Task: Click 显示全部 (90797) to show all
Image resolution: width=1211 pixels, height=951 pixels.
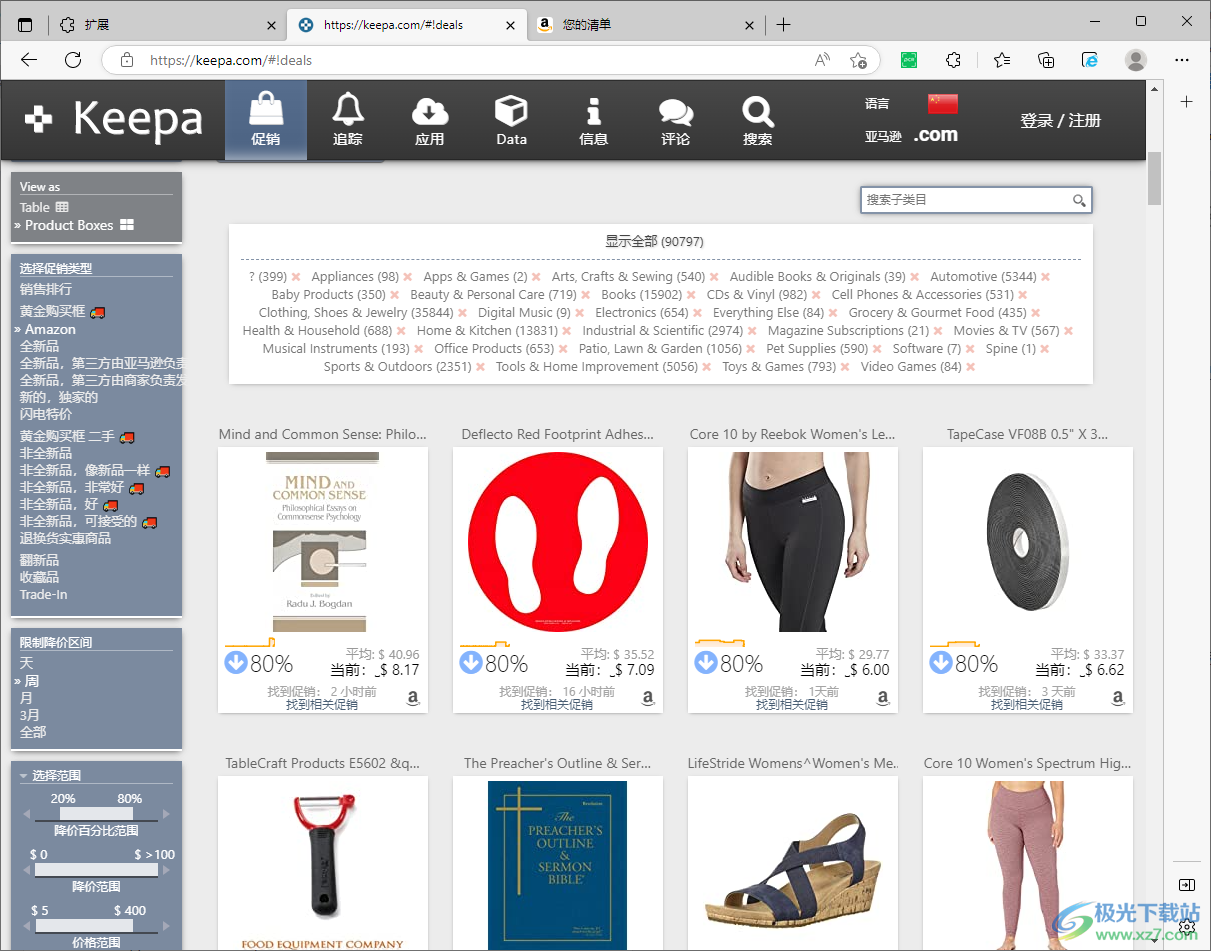Action: pyautogui.click(x=654, y=241)
